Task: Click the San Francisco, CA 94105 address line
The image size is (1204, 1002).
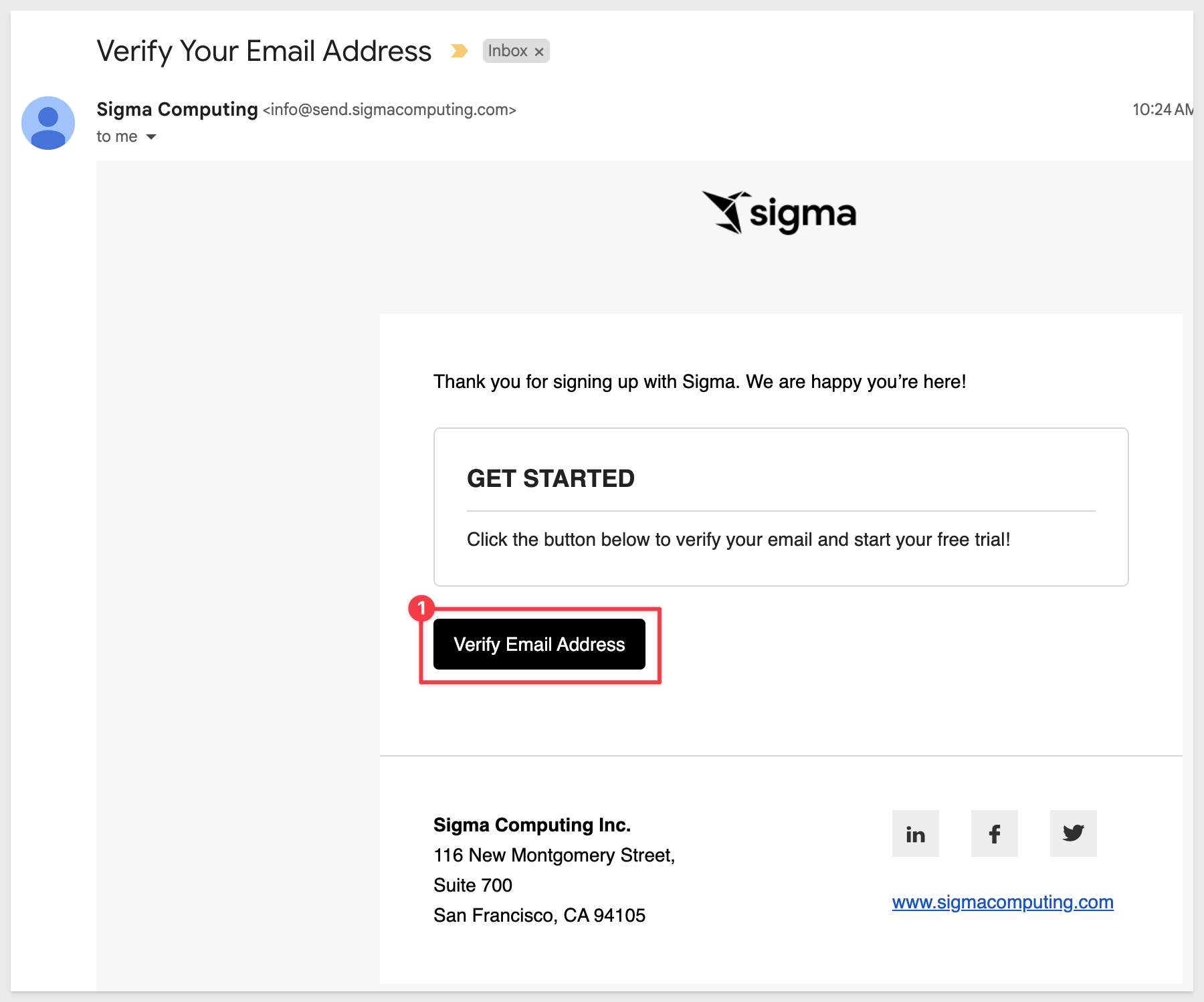Action: click(x=539, y=915)
